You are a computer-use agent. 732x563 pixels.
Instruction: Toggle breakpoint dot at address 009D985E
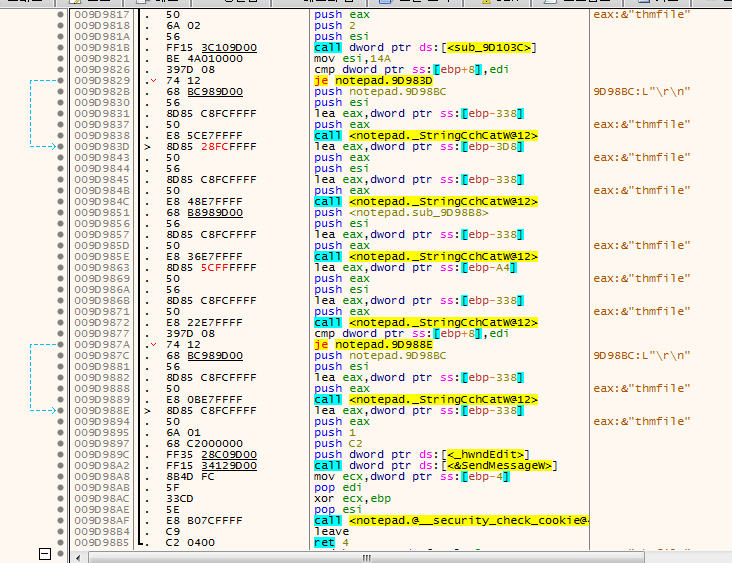60,257
